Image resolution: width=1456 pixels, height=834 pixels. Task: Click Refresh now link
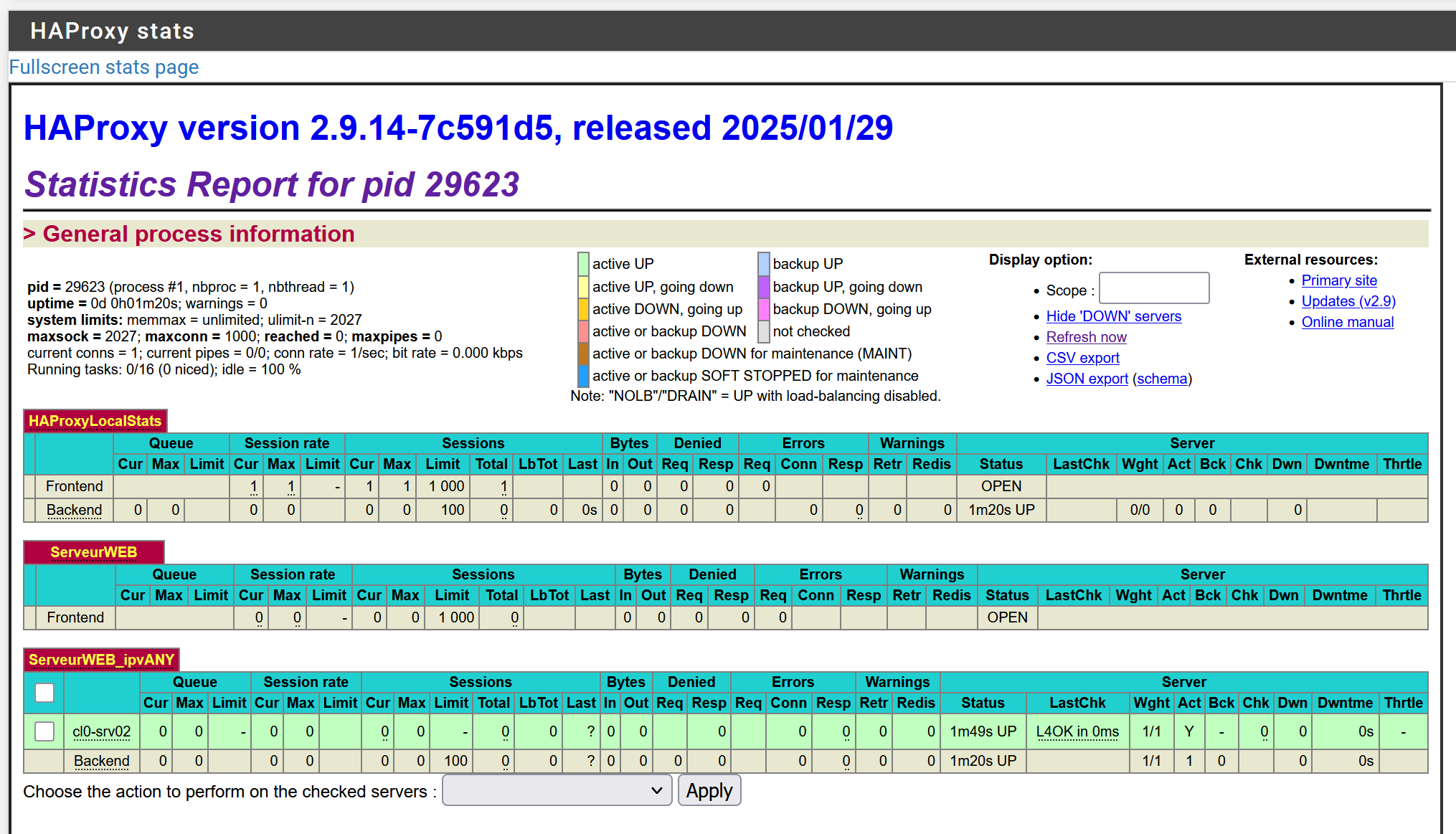point(1086,337)
